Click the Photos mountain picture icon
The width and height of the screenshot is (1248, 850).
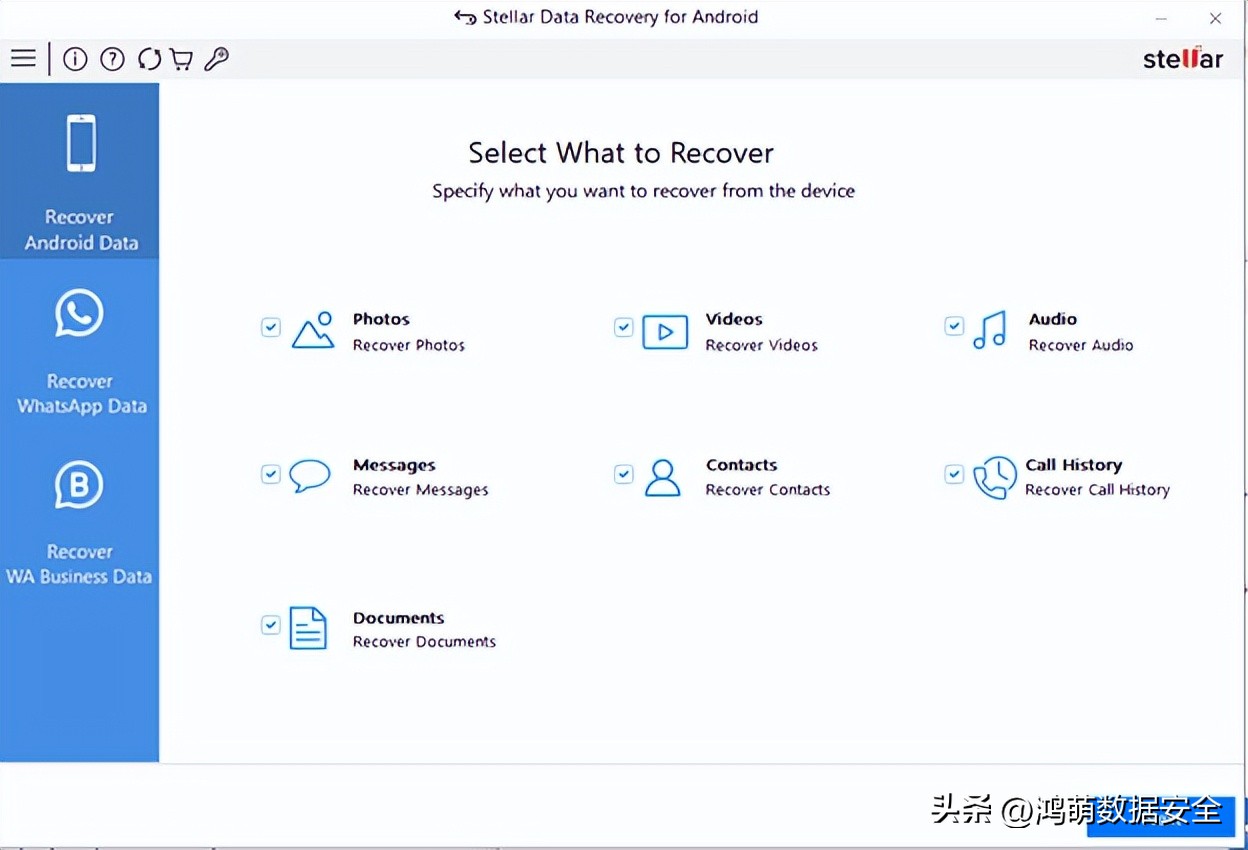pyautogui.click(x=313, y=330)
